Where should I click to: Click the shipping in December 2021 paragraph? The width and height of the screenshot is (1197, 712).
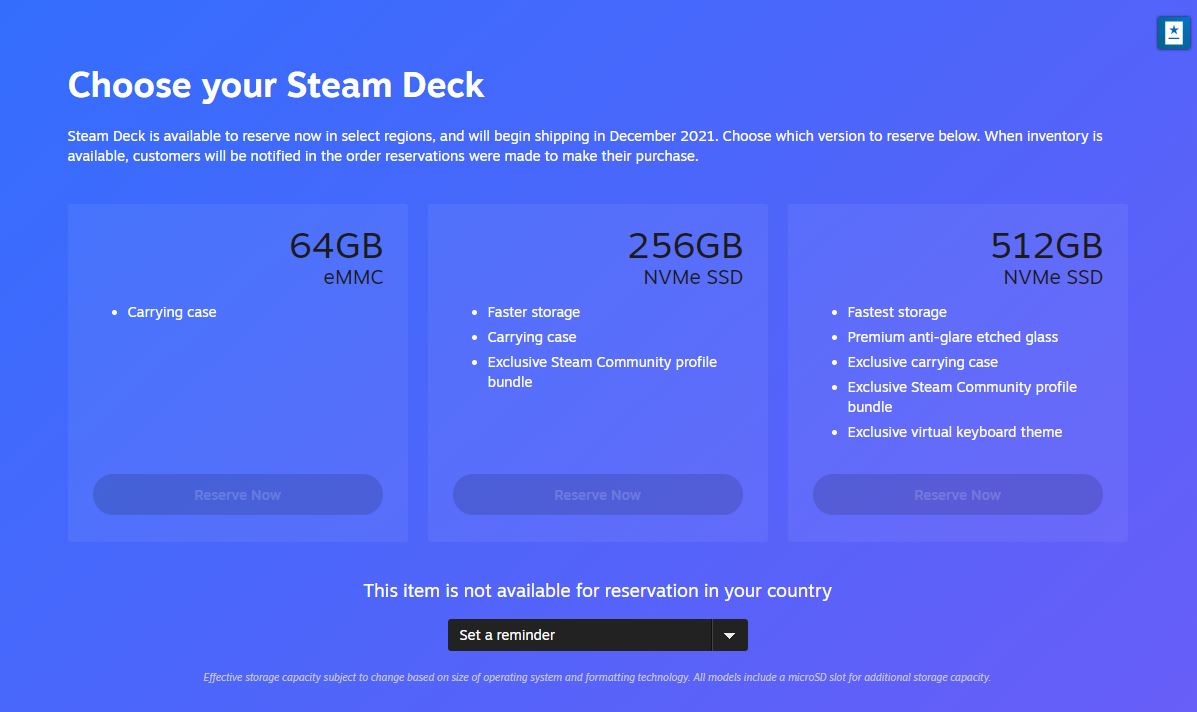(585, 146)
